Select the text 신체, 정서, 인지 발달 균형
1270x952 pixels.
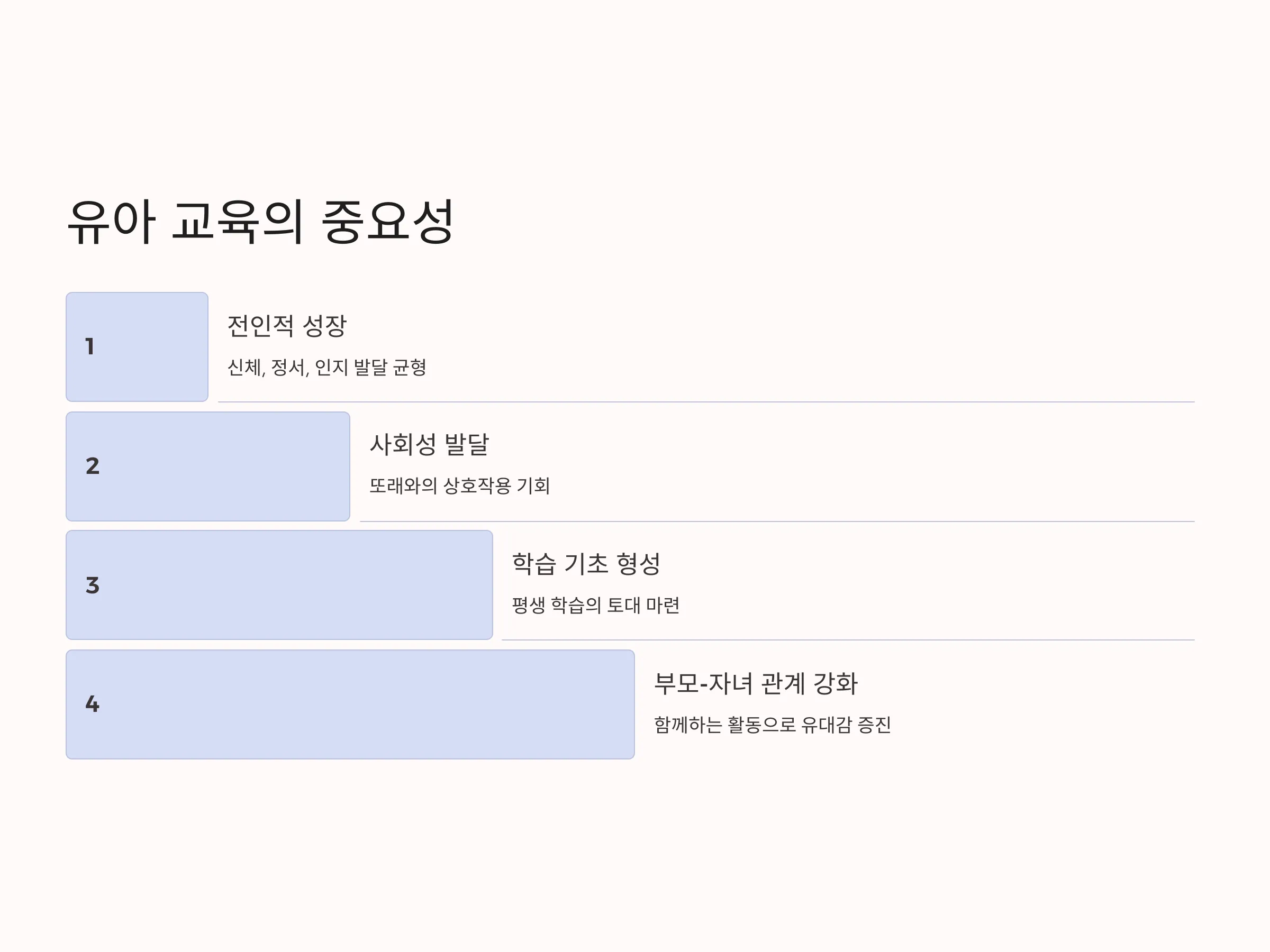326,367
